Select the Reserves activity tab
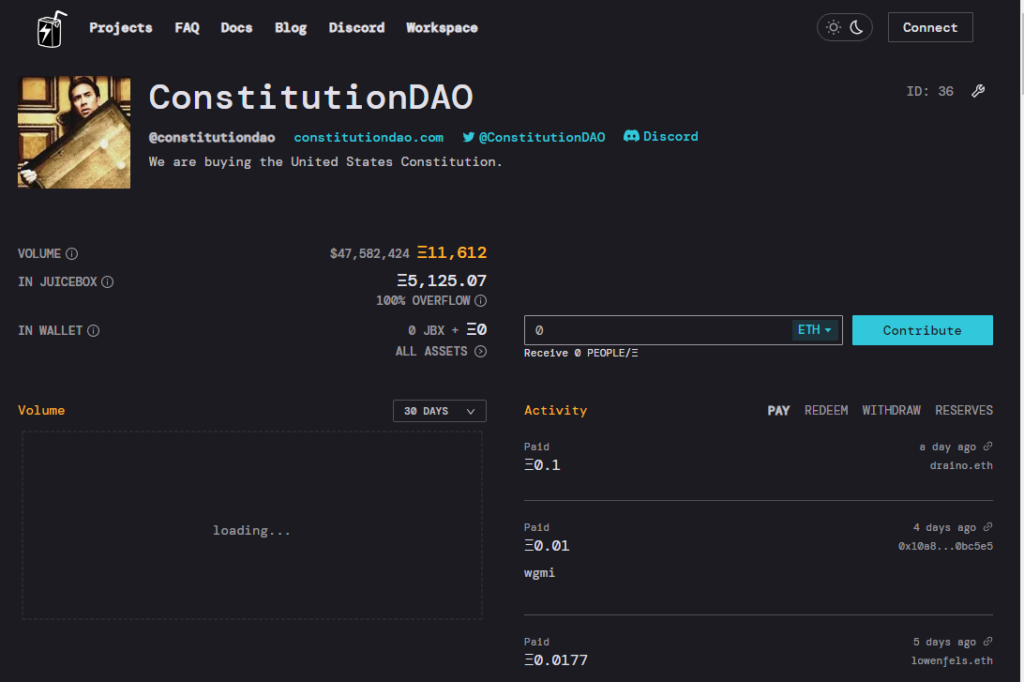This screenshot has height=682, width=1024. tap(964, 410)
